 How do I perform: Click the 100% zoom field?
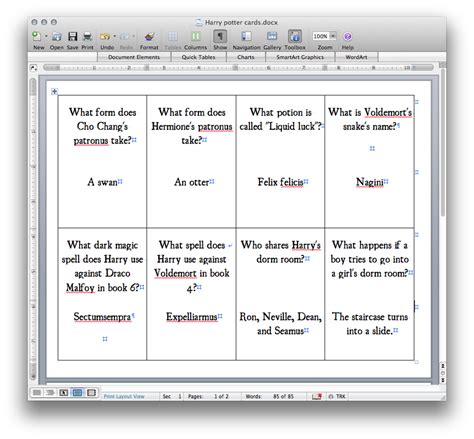click(x=321, y=36)
